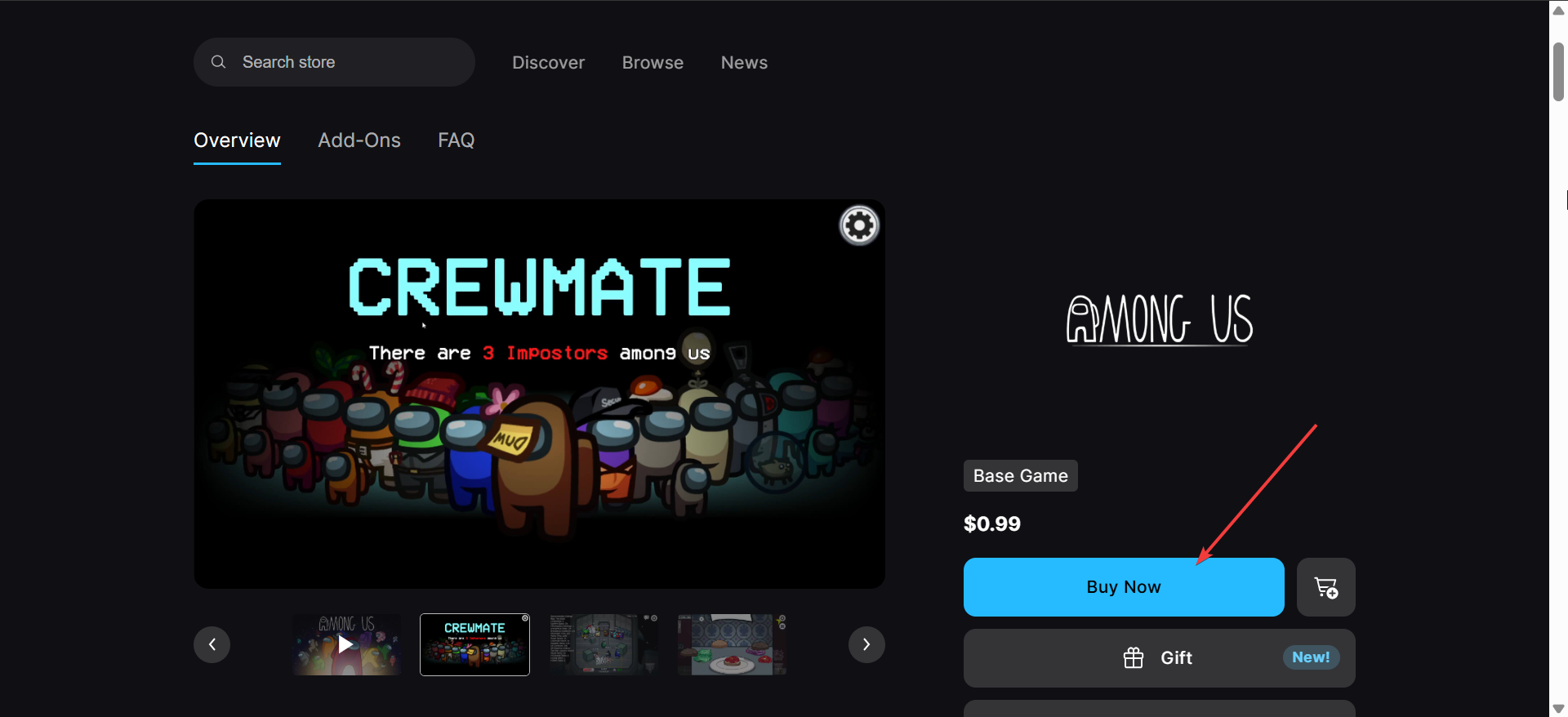Open the FAQ tab
Screen dimensions: 1568x717
coord(456,140)
